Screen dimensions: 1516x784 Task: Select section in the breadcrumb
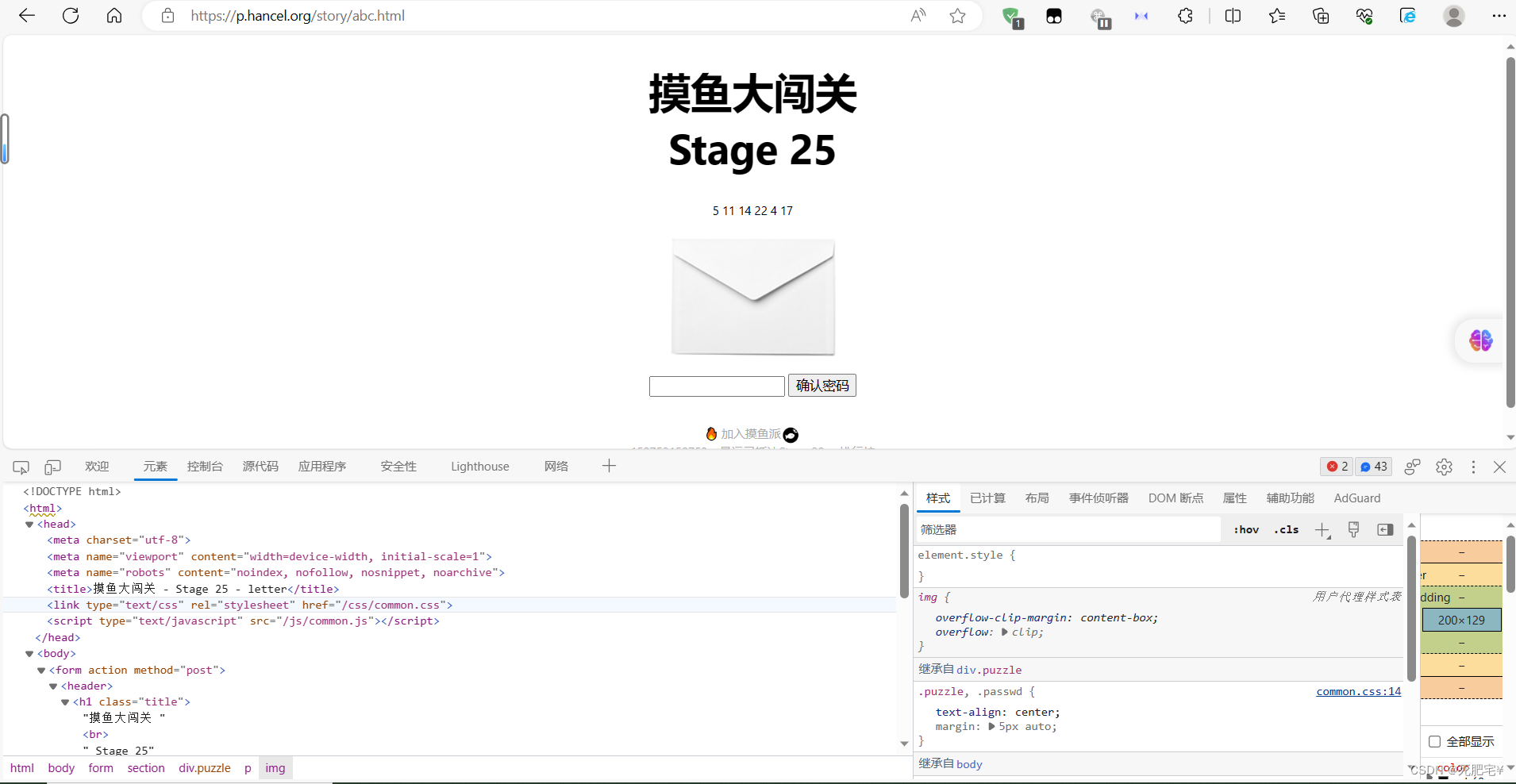pos(146,768)
